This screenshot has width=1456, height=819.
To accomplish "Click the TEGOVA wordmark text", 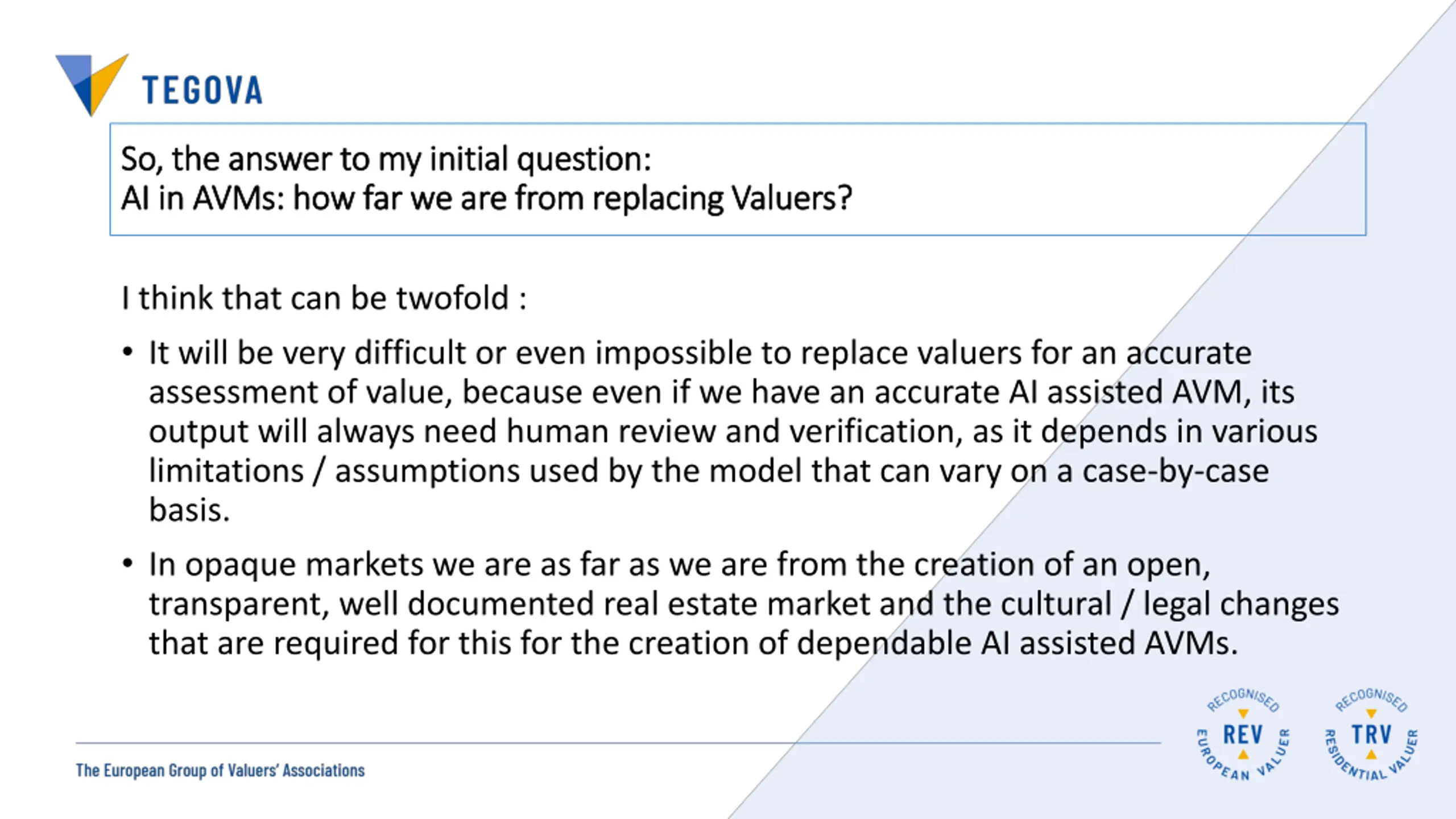I will (202, 90).
